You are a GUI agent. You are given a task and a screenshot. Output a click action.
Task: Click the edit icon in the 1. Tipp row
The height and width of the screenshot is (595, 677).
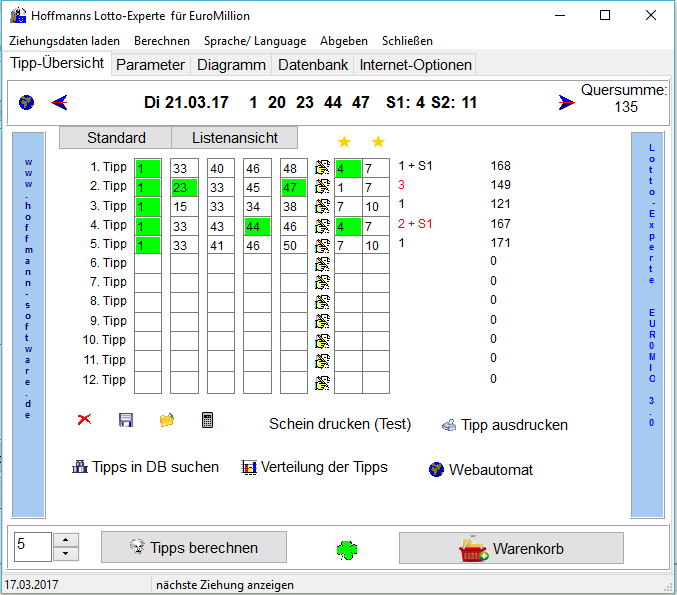(x=322, y=168)
